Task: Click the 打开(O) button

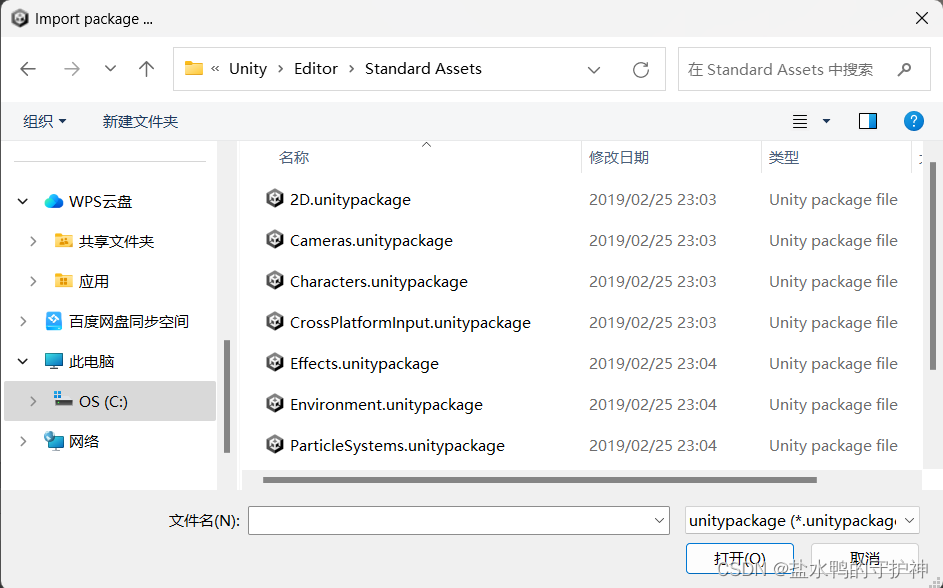Action: (x=740, y=559)
